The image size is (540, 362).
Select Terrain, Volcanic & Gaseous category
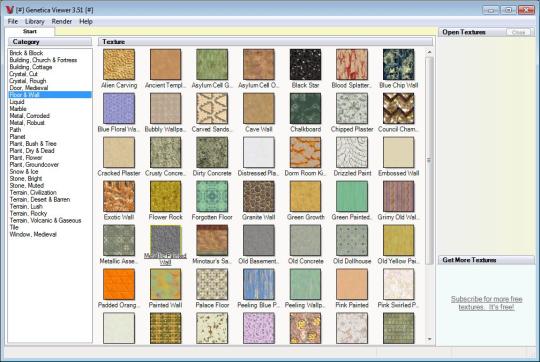coord(45,220)
